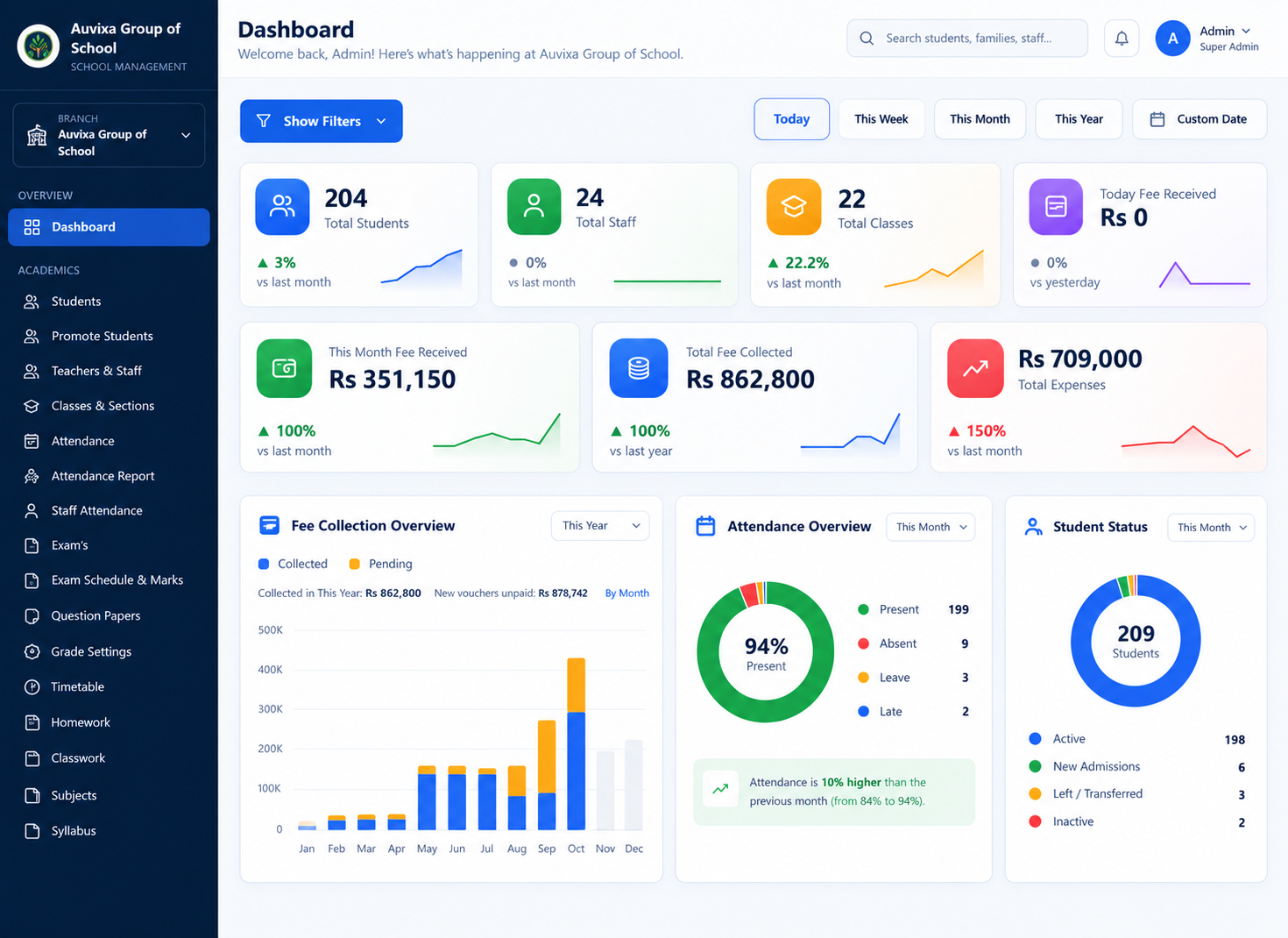Open Staff Attendance page

[x=109, y=511]
